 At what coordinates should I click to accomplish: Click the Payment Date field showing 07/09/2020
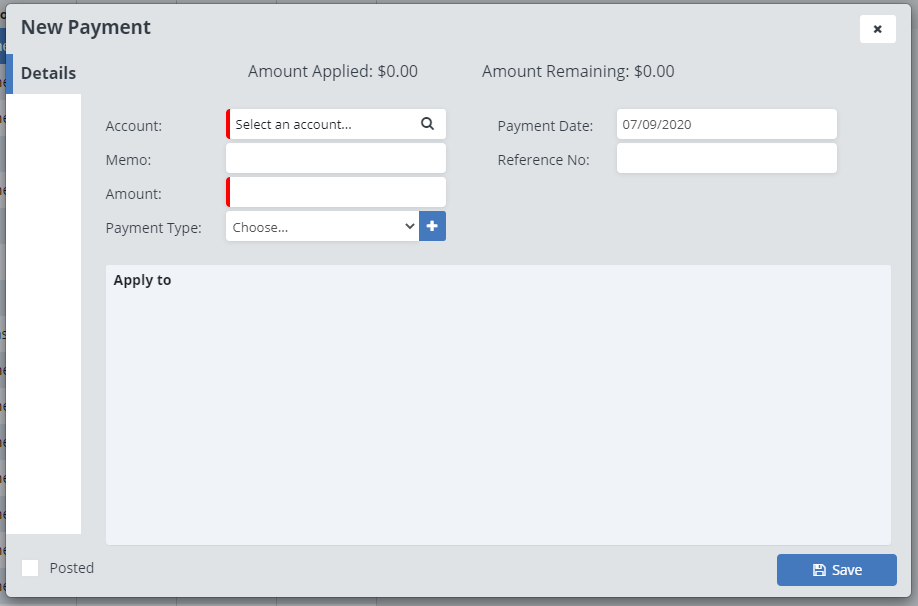tap(727, 123)
